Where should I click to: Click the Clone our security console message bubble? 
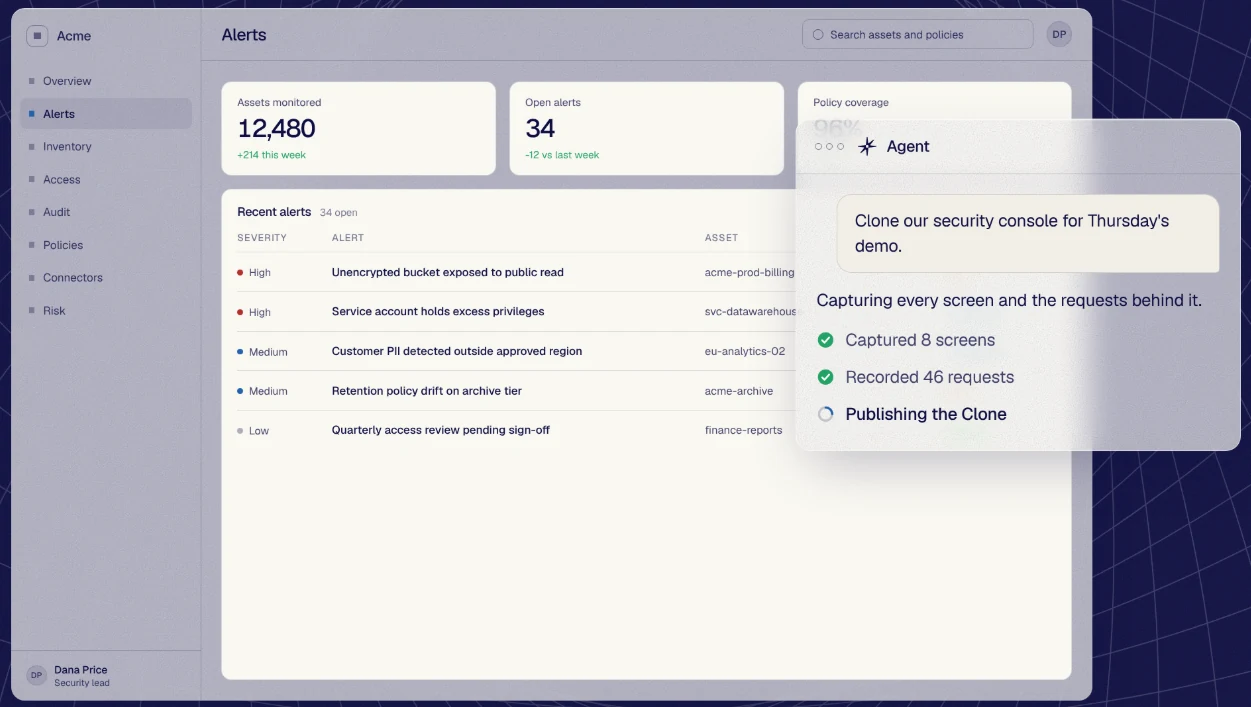point(1028,233)
